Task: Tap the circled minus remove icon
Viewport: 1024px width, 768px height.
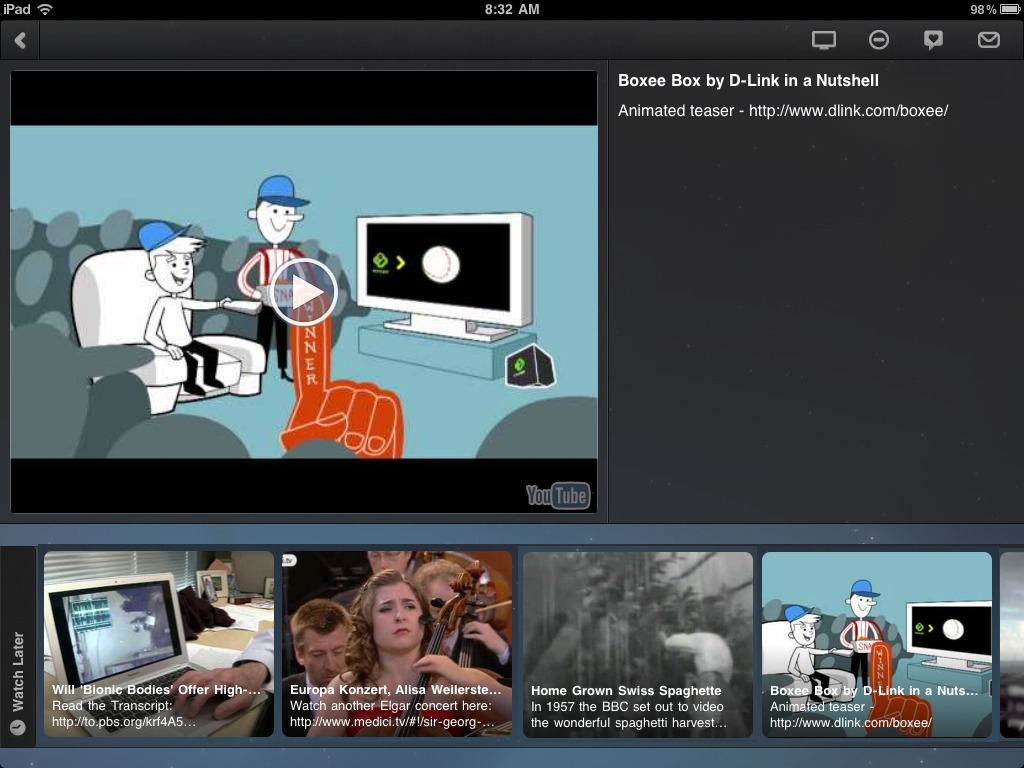Action: 878,40
